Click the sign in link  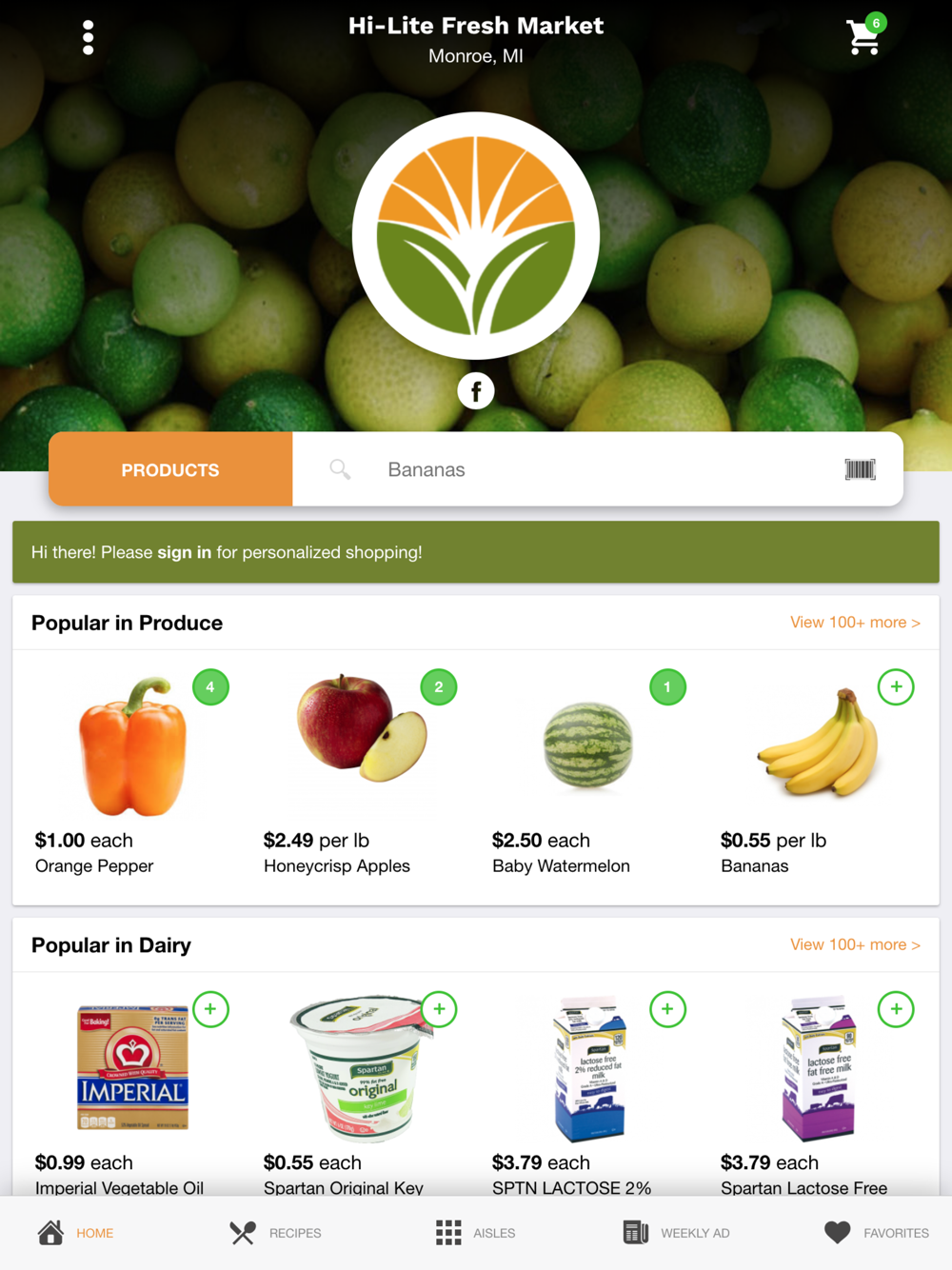(x=184, y=552)
